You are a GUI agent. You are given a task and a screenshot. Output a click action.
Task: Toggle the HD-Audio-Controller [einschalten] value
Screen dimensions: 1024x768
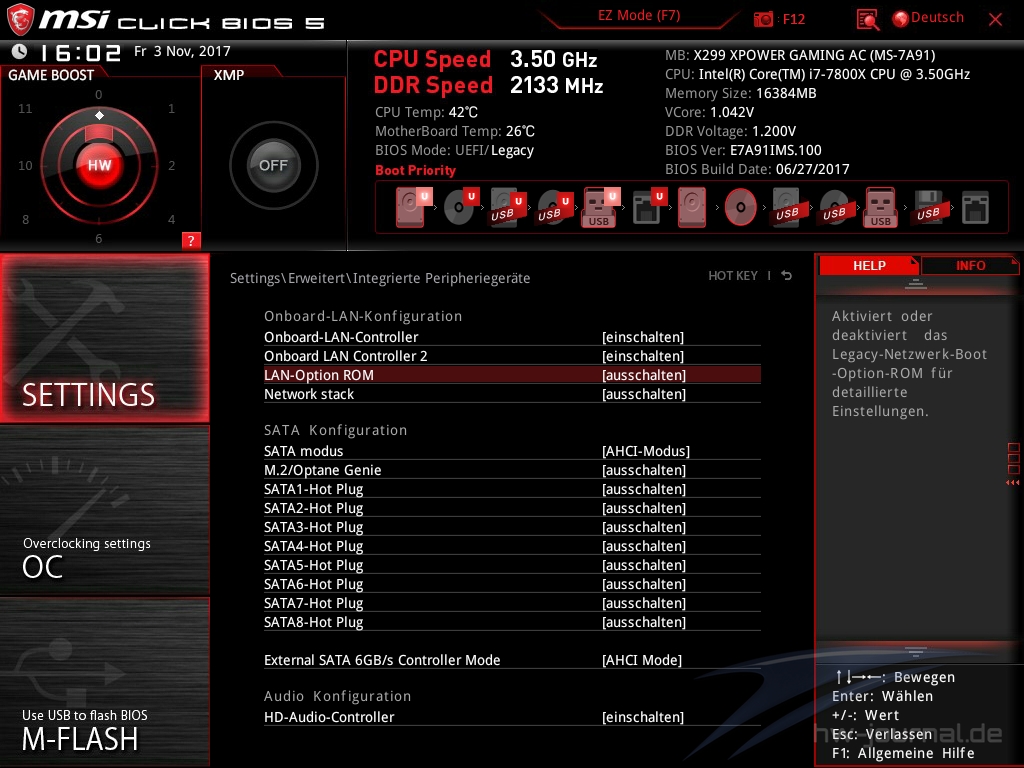[643, 717]
